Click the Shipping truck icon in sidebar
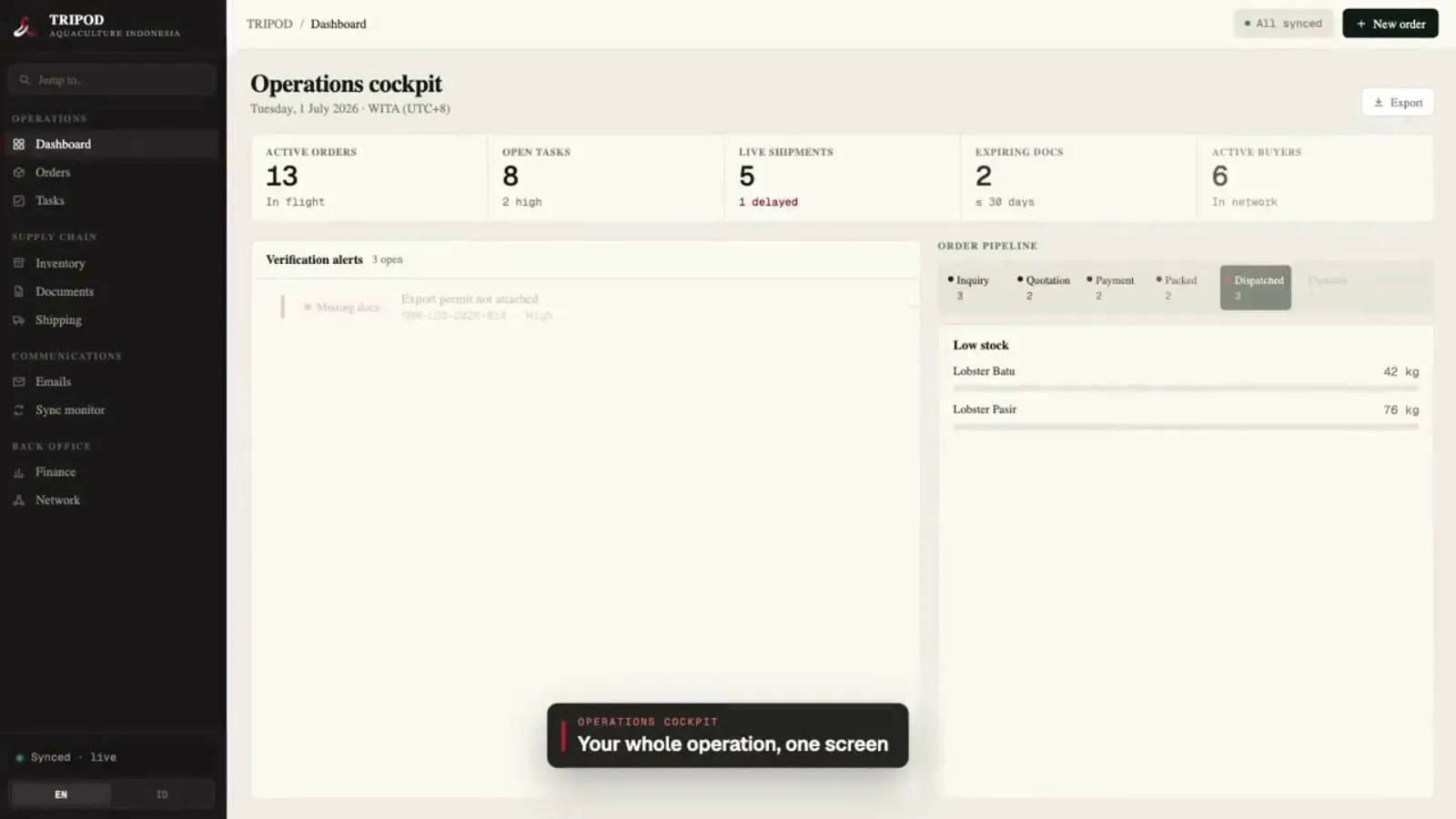The height and width of the screenshot is (819, 1456). (19, 319)
